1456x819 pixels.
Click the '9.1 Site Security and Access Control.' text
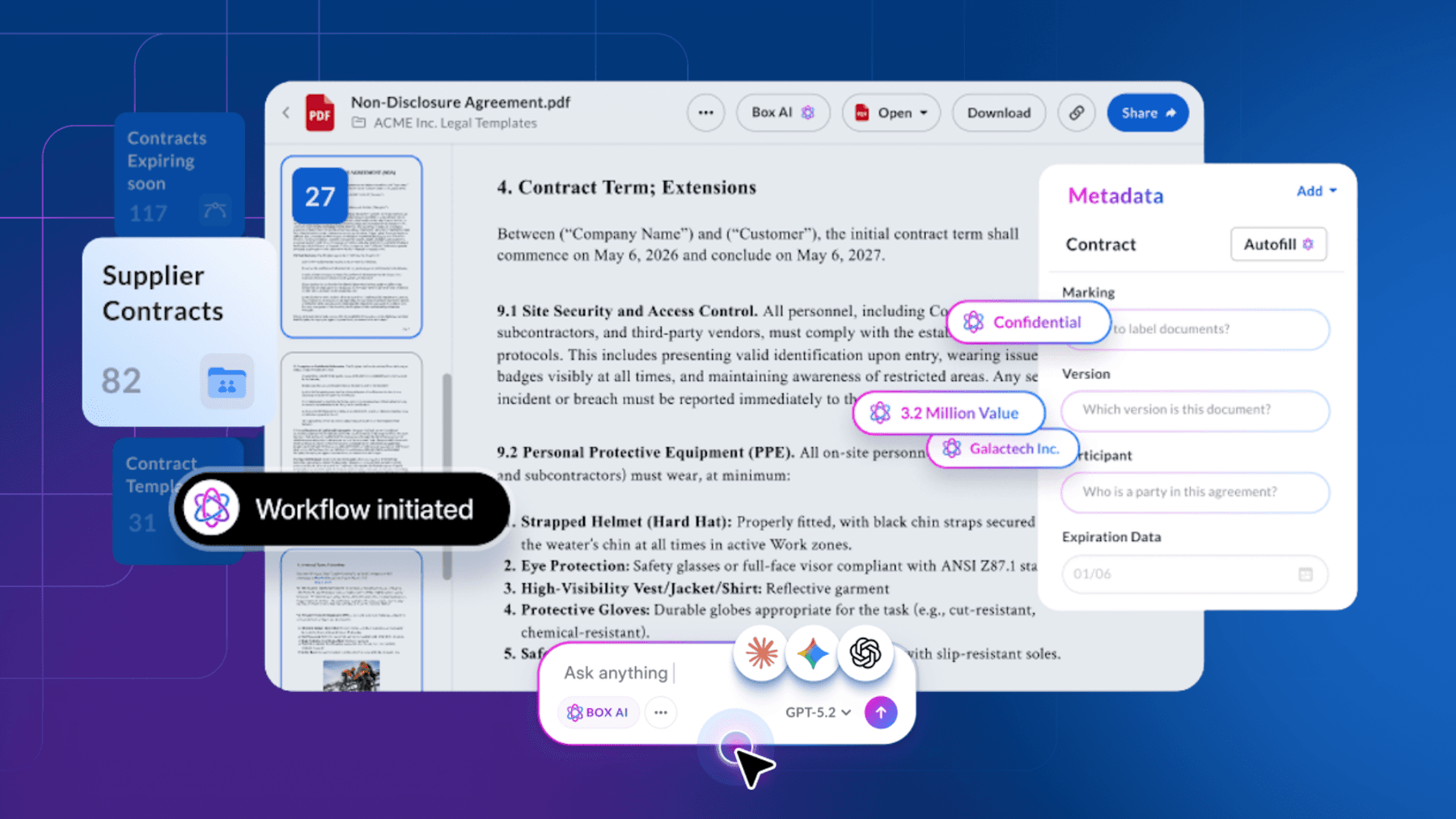click(627, 311)
